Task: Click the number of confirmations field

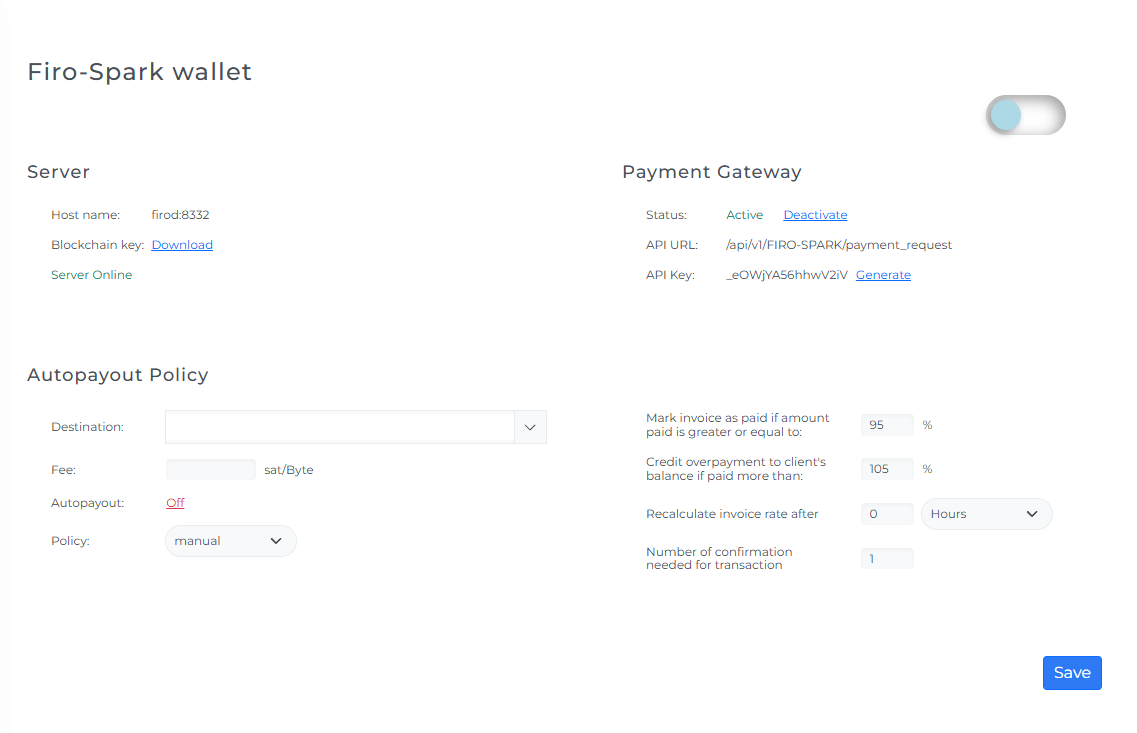Action: pos(886,559)
